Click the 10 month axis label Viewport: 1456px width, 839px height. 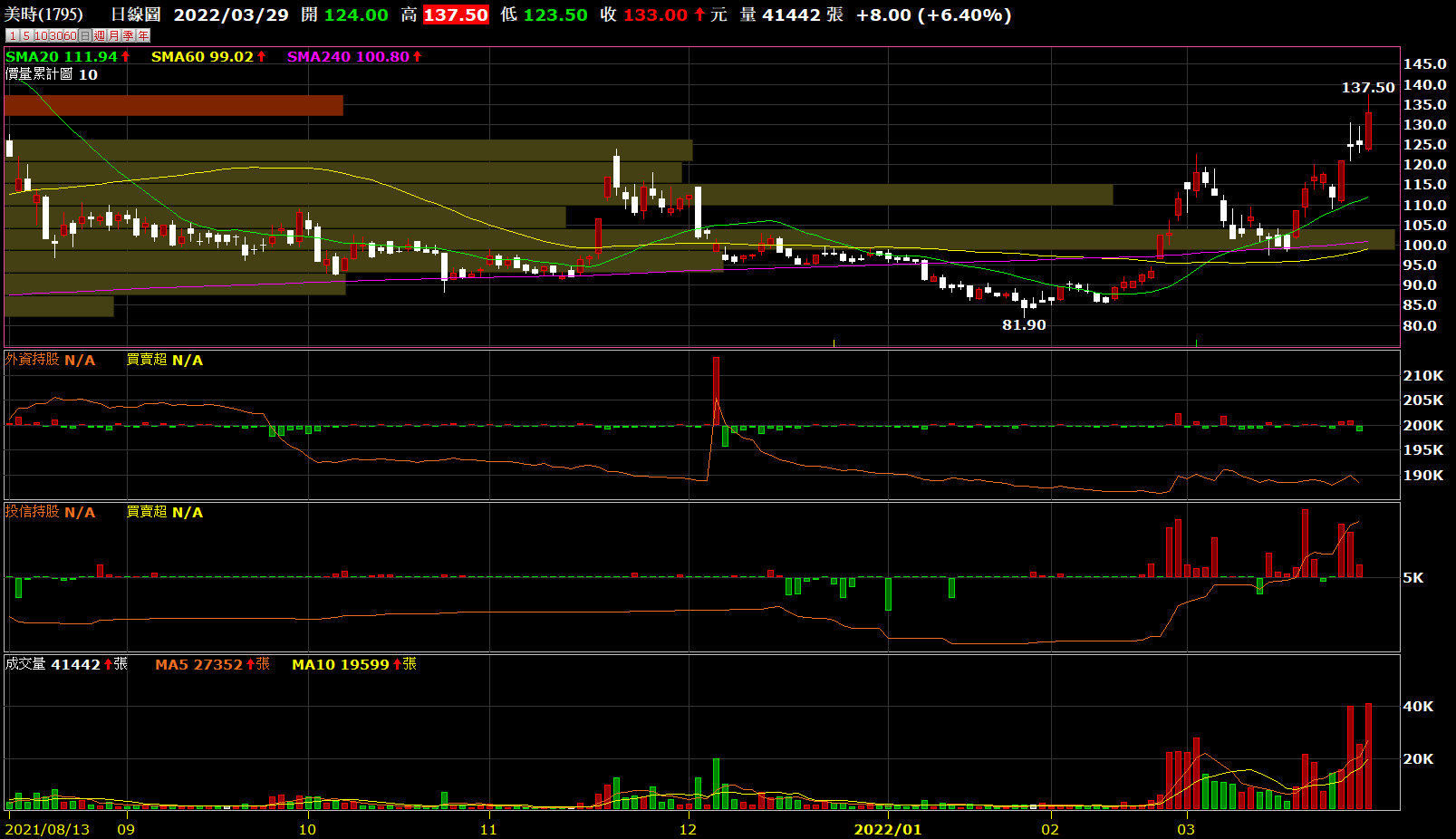[307, 829]
